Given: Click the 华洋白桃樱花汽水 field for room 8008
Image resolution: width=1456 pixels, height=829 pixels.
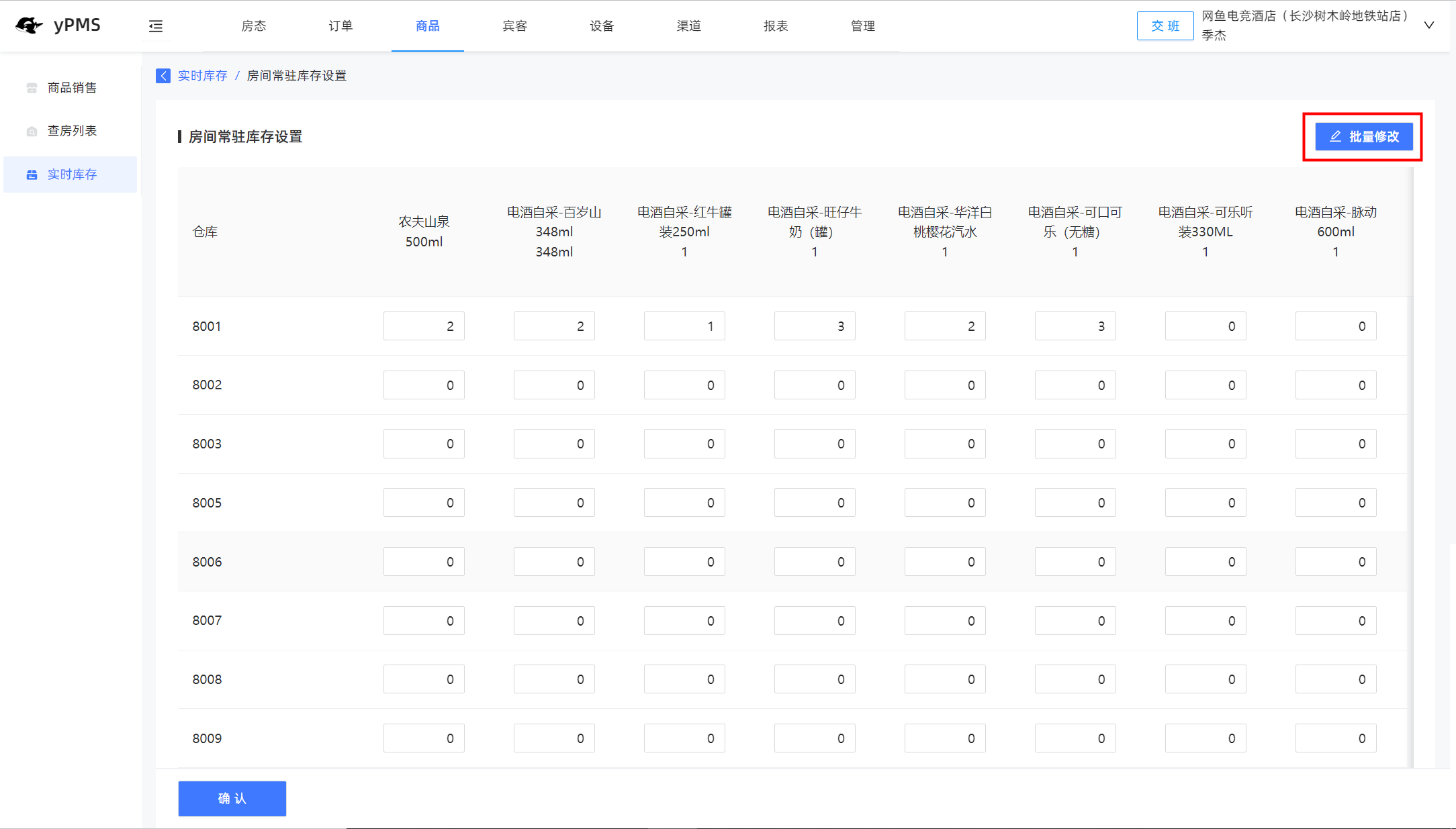Looking at the screenshot, I should point(945,679).
